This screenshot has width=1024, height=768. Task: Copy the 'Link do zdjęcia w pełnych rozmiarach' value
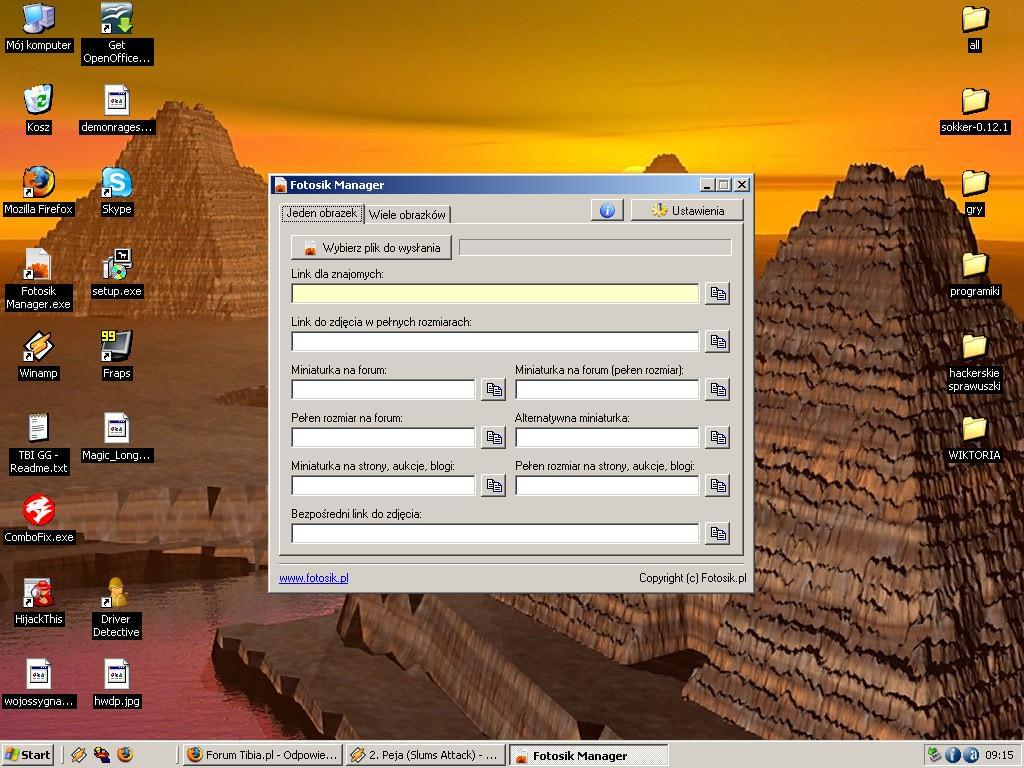tap(717, 342)
